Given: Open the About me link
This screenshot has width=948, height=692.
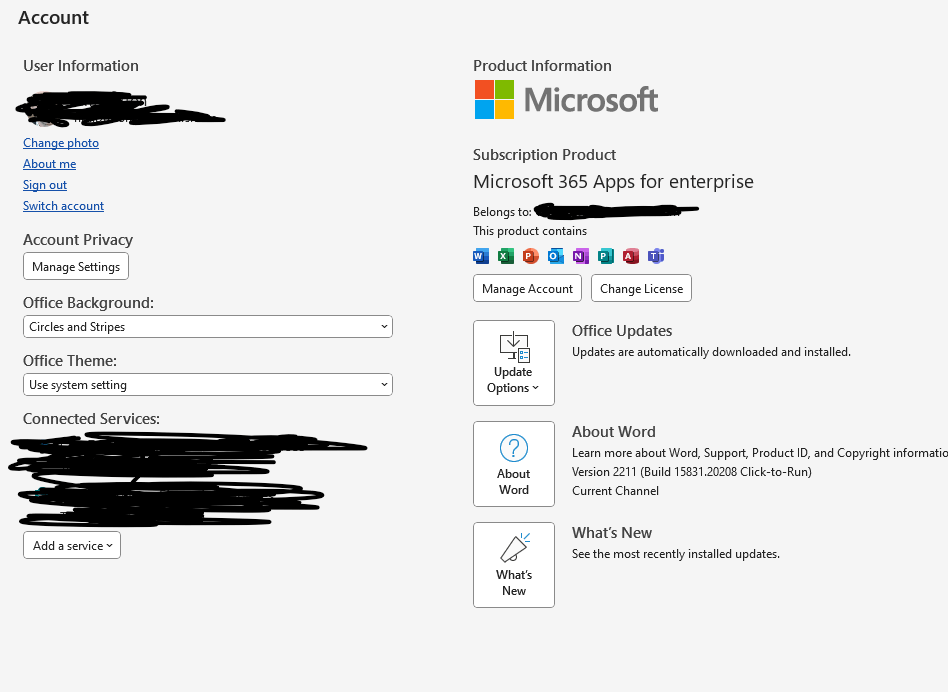Looking at the screenshot, I should pos(50,164).
